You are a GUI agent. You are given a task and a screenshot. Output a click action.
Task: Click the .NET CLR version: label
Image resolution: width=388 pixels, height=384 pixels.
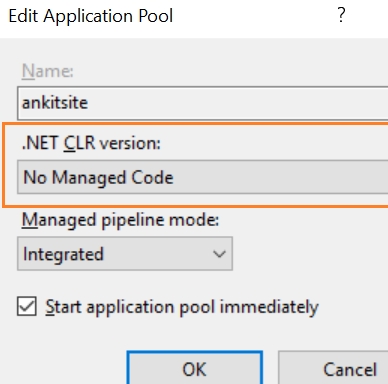(x=91, y=143)
